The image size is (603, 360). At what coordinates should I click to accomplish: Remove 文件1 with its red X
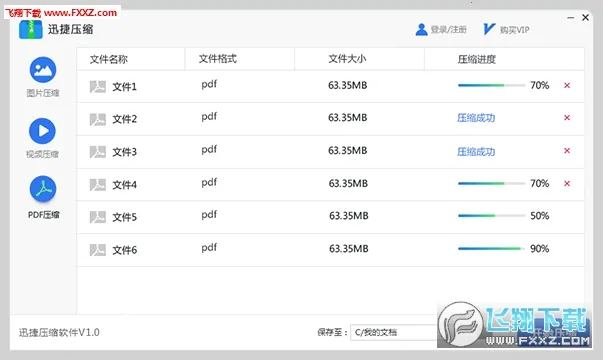567,85
